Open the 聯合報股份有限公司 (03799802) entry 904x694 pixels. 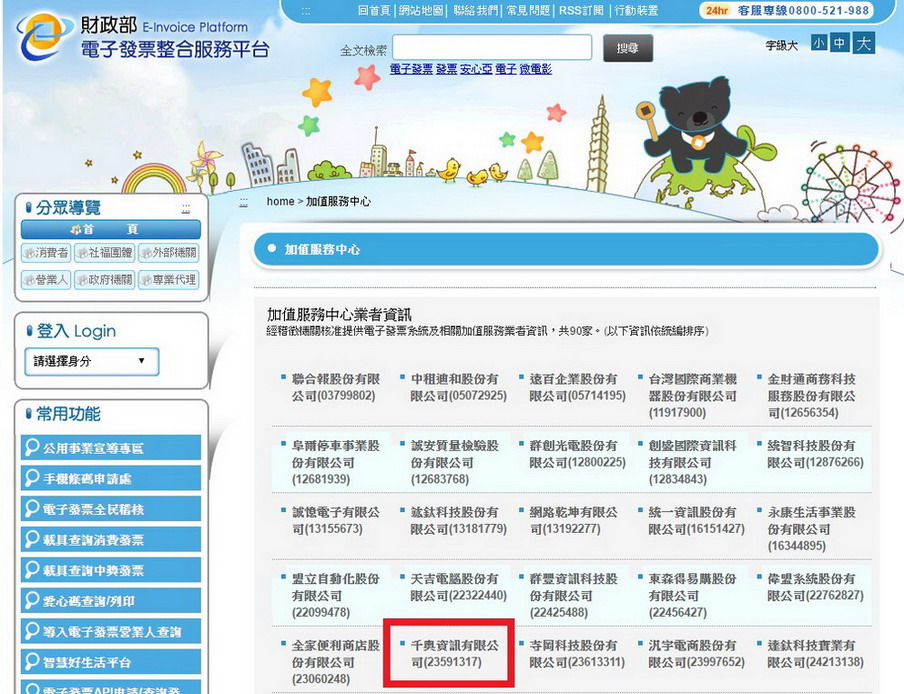pyautogui.click(x=336, y=387)
